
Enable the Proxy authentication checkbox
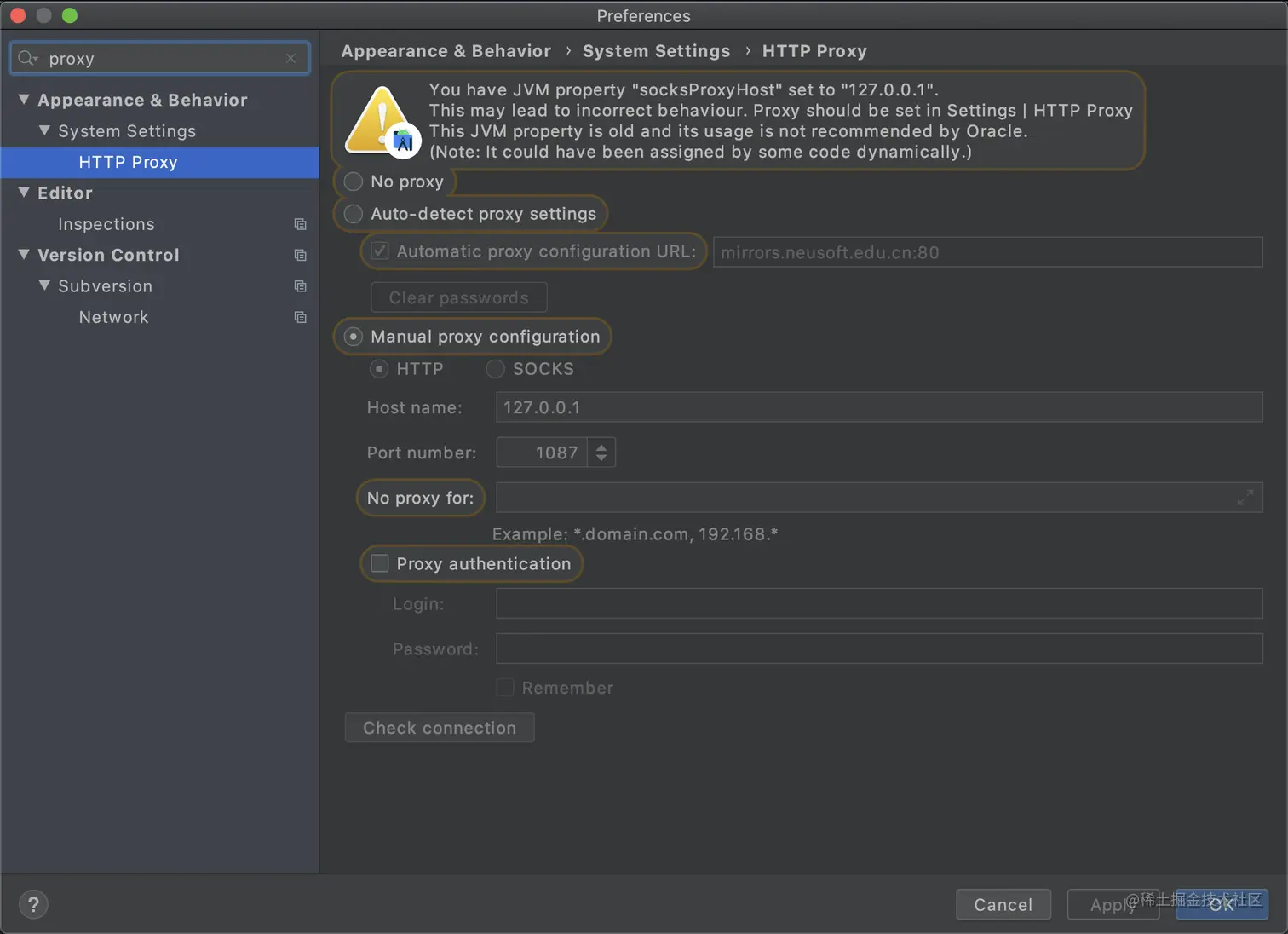[x=380, y=563]
